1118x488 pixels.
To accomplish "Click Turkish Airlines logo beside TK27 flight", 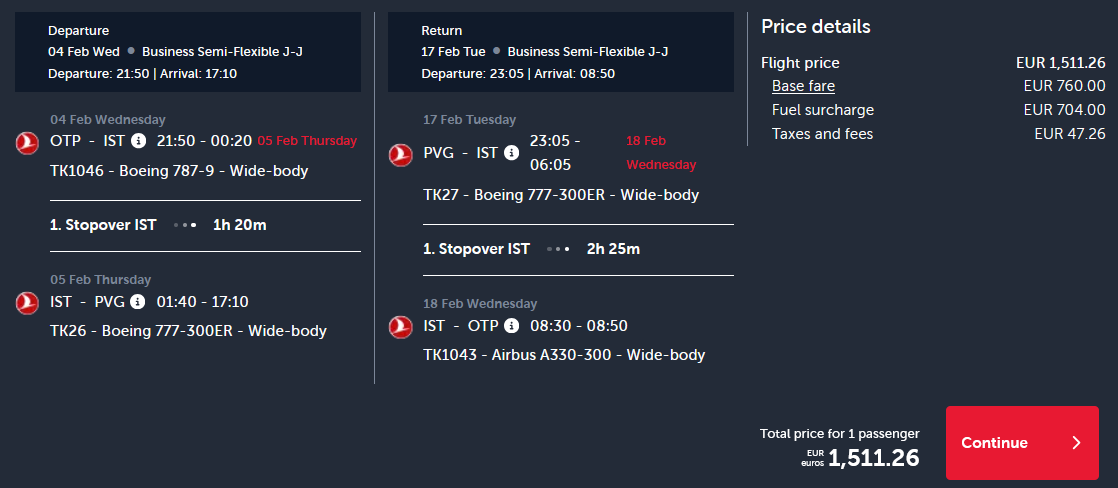I will tap(401, 155).
